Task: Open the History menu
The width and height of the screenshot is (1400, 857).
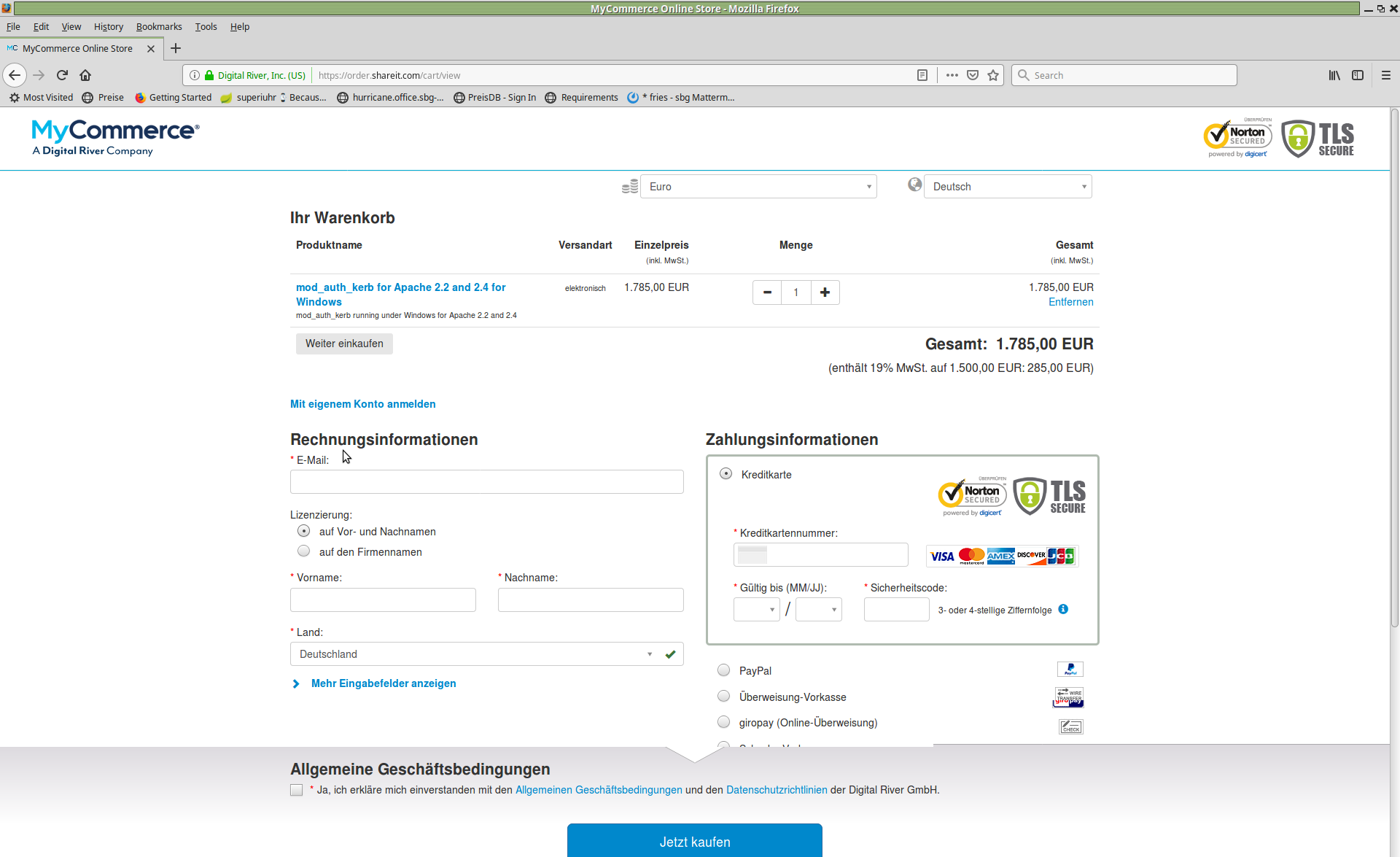Action: pyautogui.click(x=109, y=27)
